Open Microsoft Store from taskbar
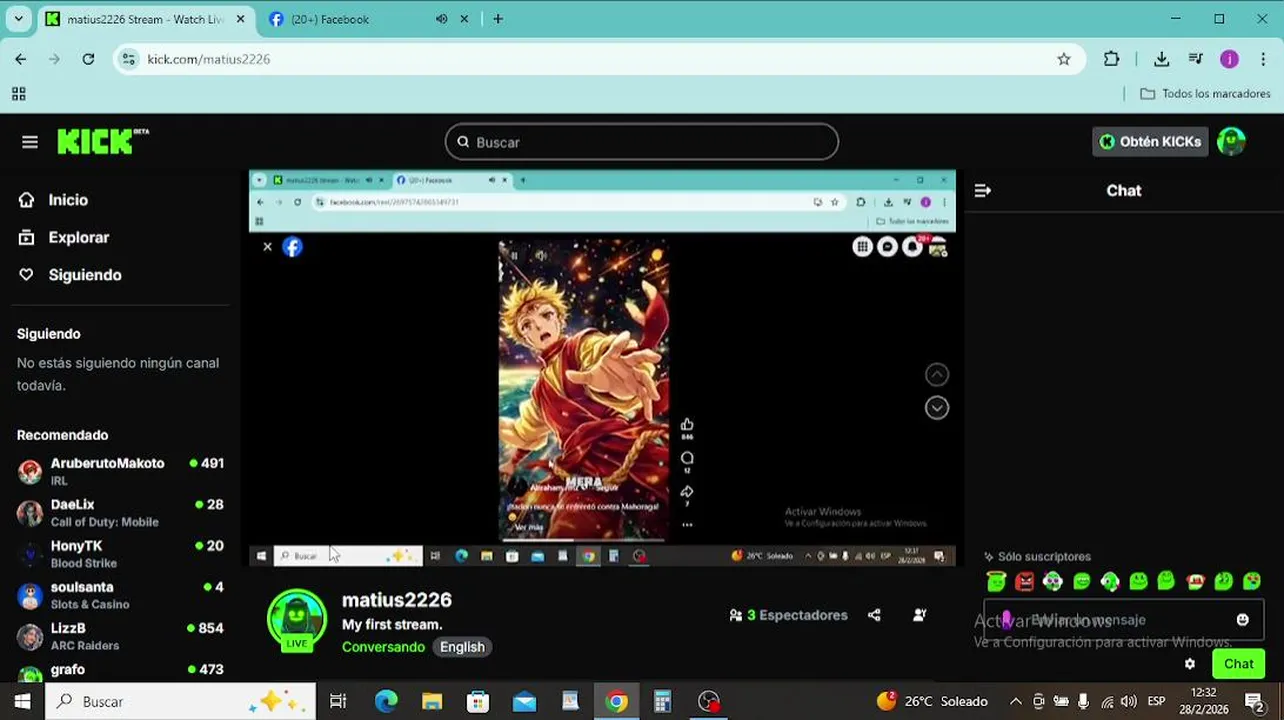The image size is (1284, 720). coord(478,702)
